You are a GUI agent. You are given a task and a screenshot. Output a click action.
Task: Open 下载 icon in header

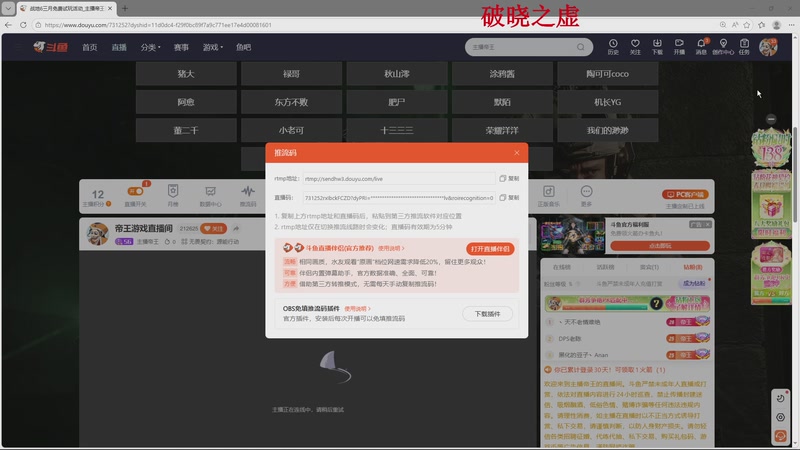[657, 47]
